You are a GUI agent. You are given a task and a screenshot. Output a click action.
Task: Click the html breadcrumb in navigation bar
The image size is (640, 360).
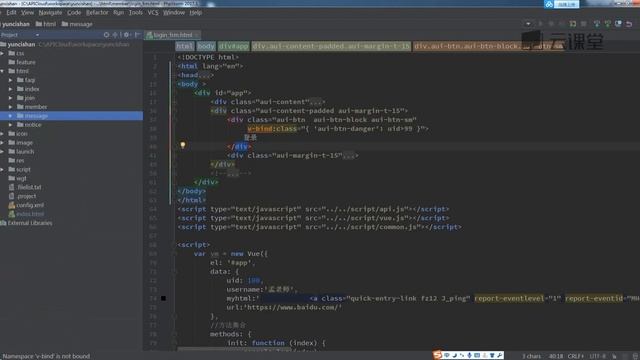(46, 24)
